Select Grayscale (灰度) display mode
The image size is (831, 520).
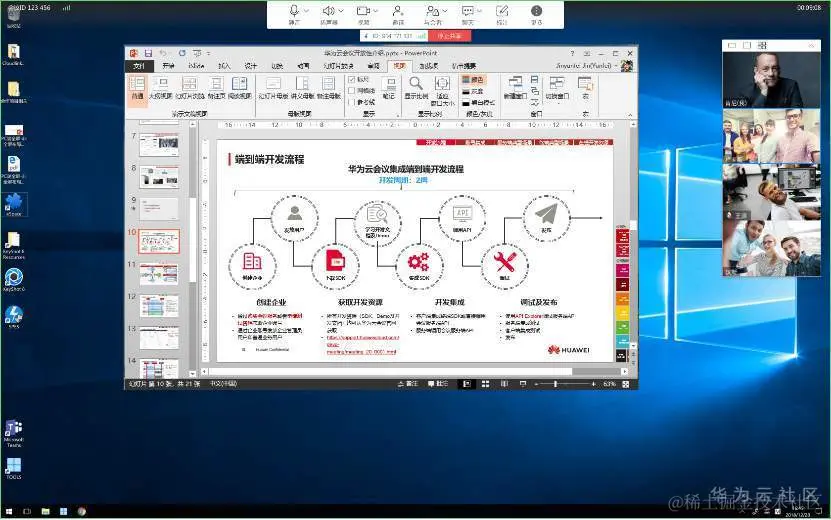click(473, 91)
